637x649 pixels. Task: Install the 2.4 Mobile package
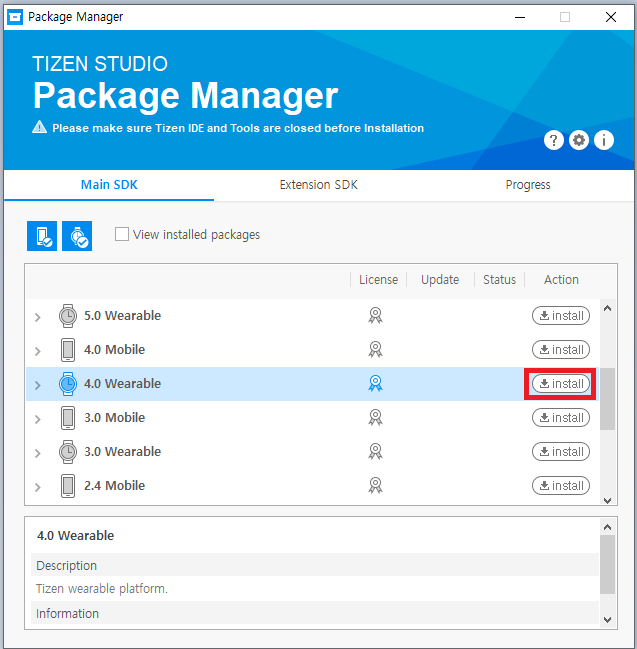561,486
